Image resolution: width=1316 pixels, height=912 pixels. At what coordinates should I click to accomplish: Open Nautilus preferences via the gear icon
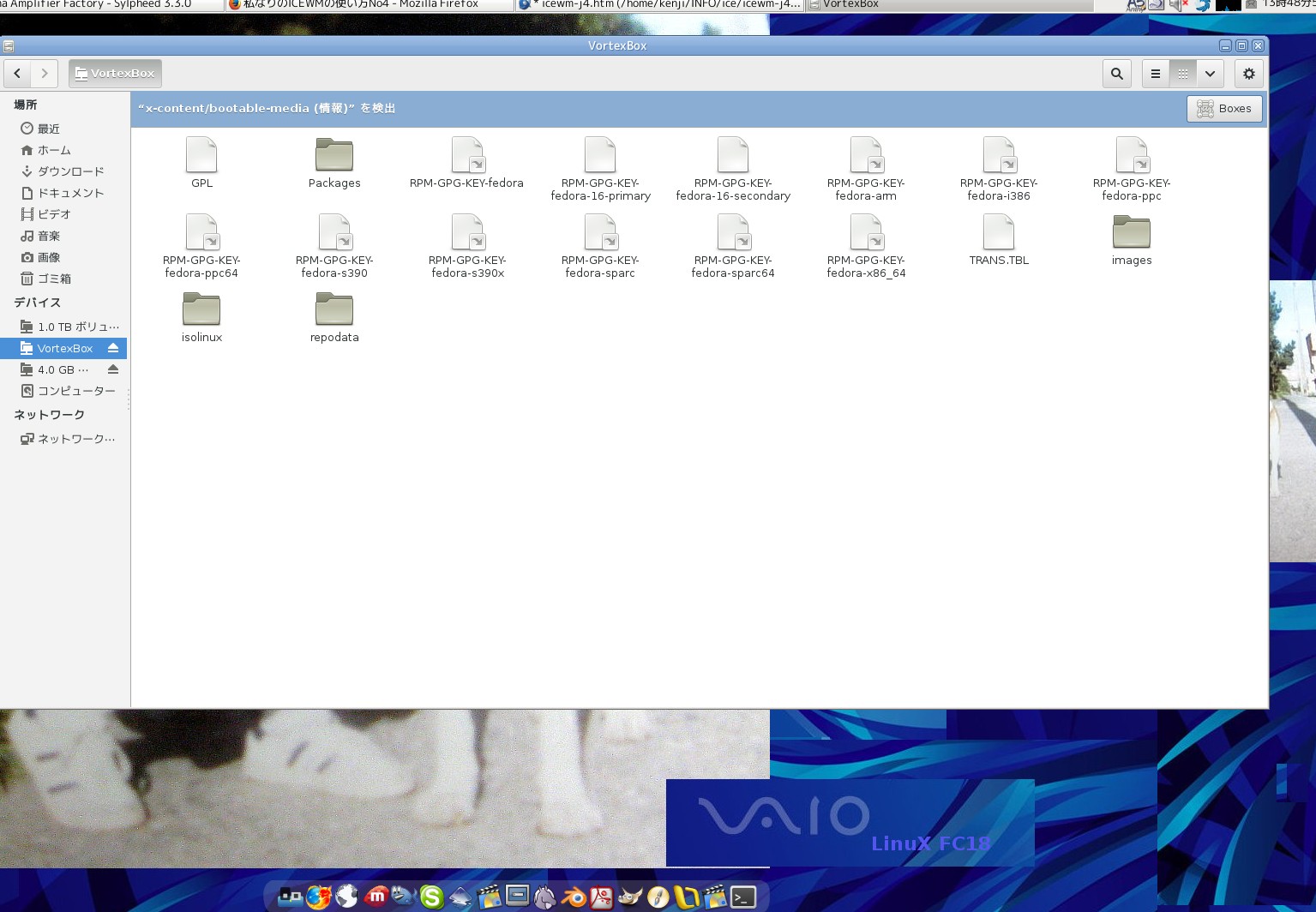click(1248, 74)
